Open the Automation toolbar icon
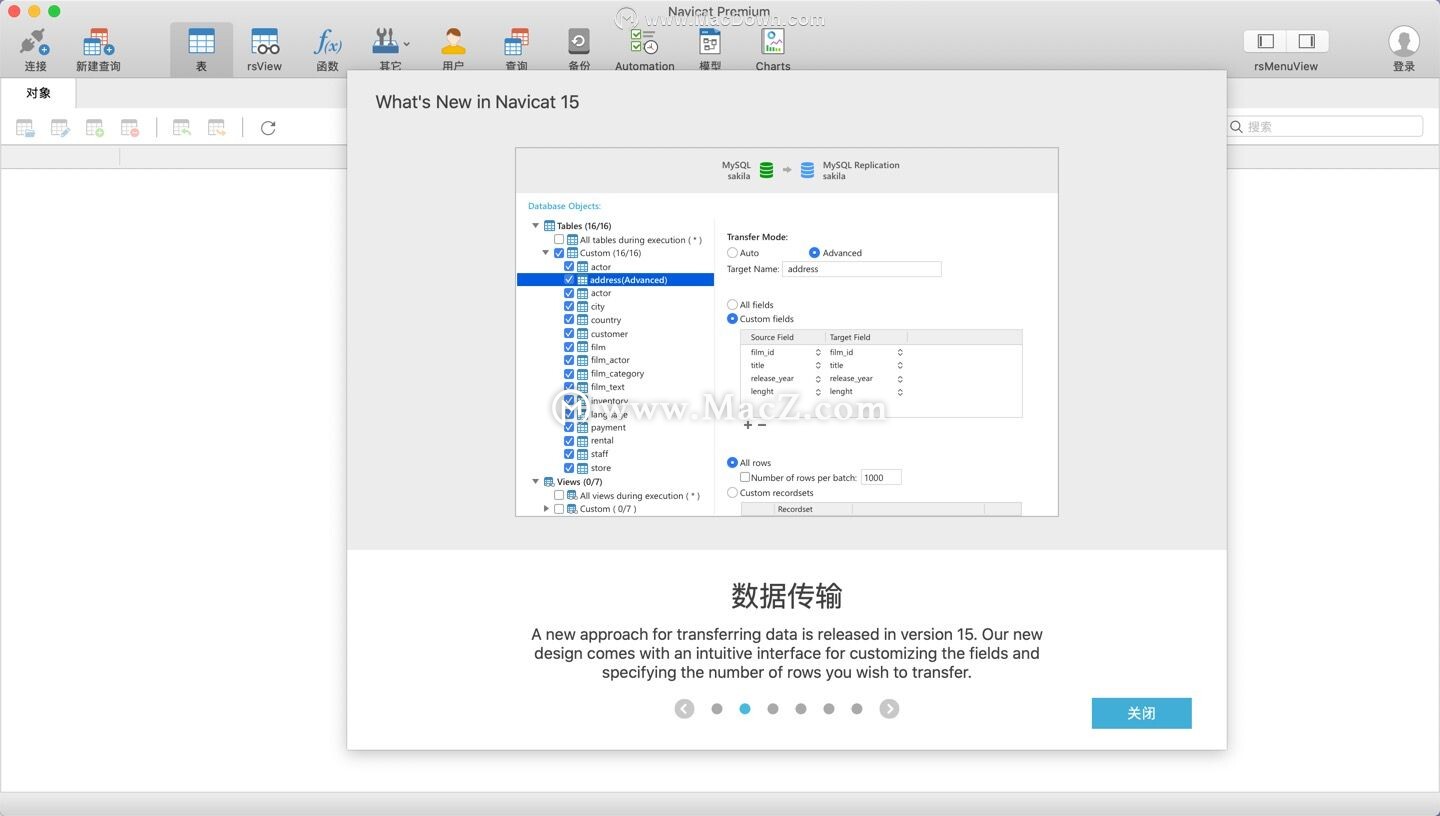Viewport: 1440px width, 816px height. tap(644, 42)
